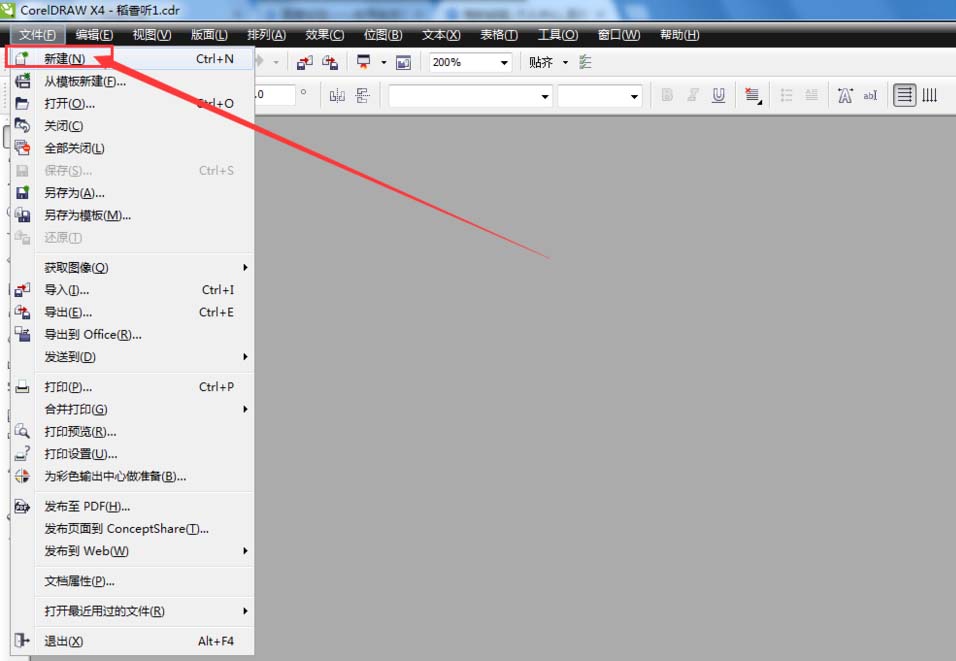Set text direction to vertical
Image resolution: width=956 pixels, height=661 pixels.
click(x=929, y=95)
